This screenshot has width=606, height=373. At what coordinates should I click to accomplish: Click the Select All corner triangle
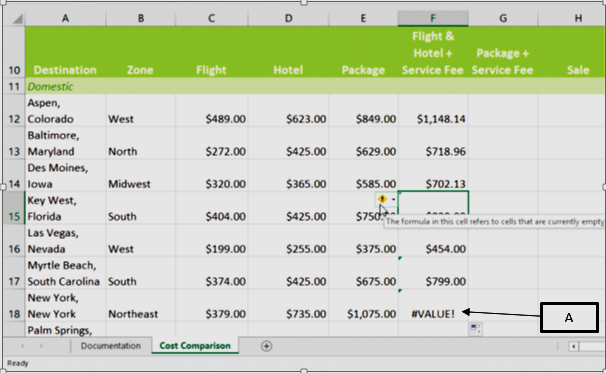coord(17,19)
